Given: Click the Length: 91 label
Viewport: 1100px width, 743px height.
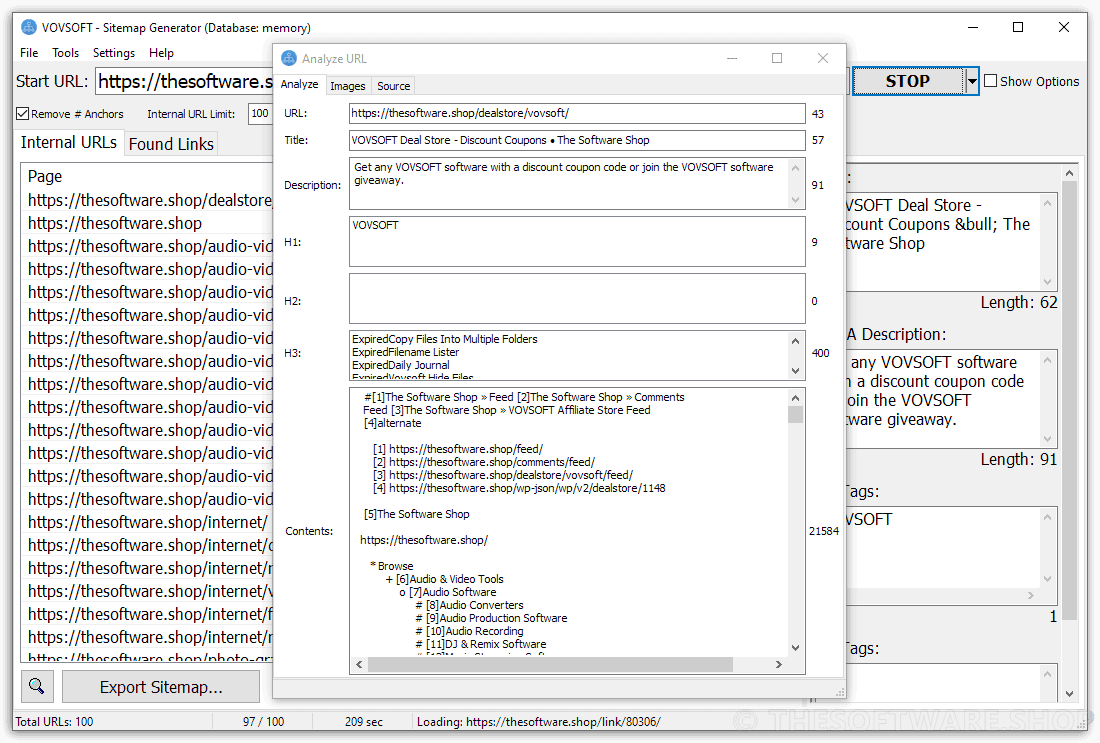Looking at the screenshot, I should (1019, 460).
